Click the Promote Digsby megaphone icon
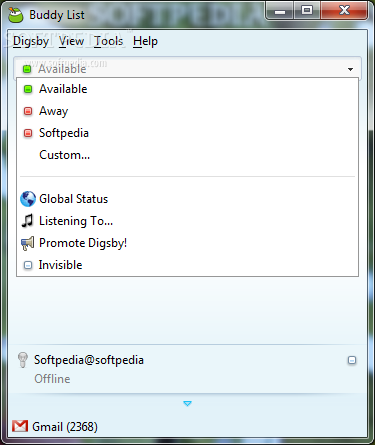 [x=27, y=243]
